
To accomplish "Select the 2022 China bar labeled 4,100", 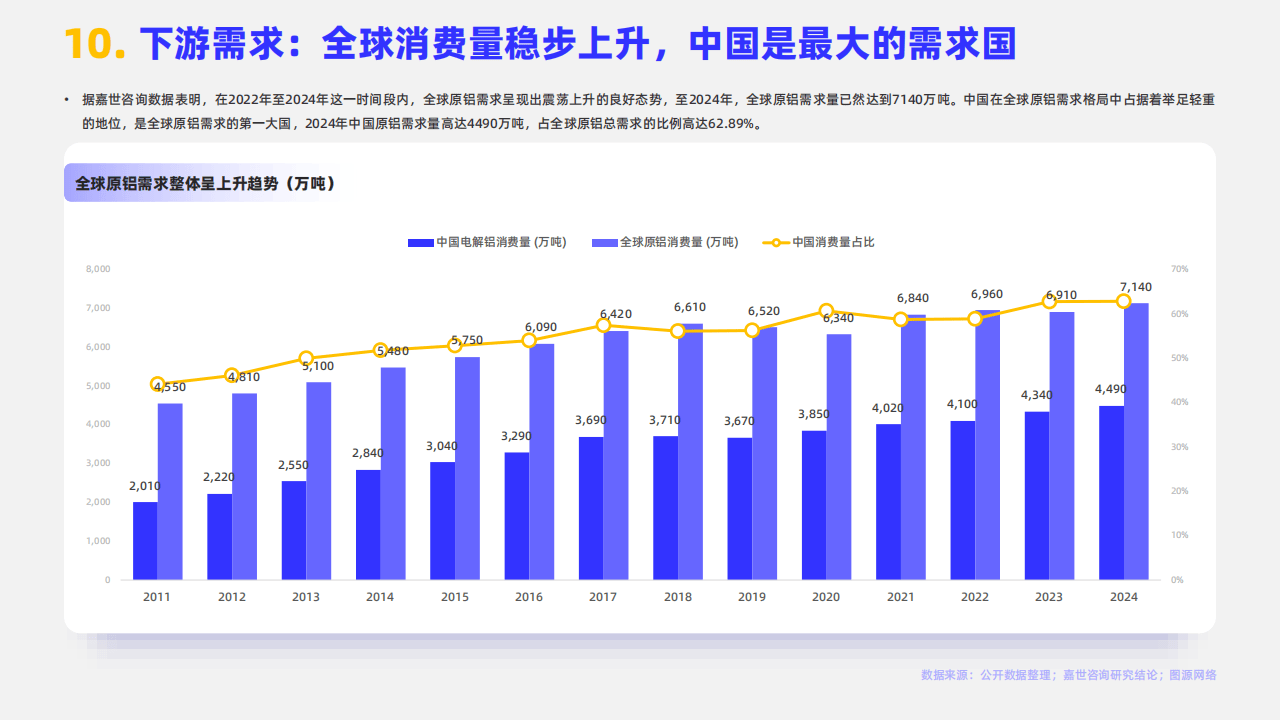I will 962,500.
